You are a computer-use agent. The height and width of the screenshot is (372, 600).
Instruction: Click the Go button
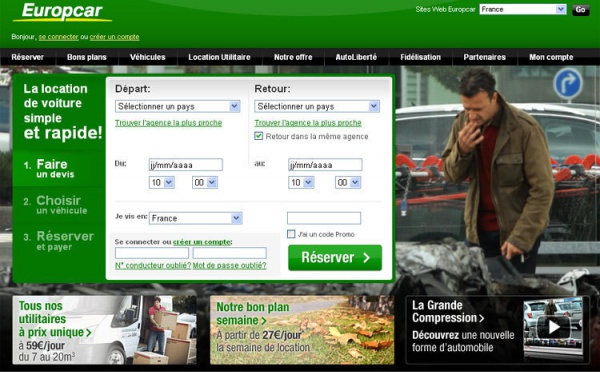[580, 10]
